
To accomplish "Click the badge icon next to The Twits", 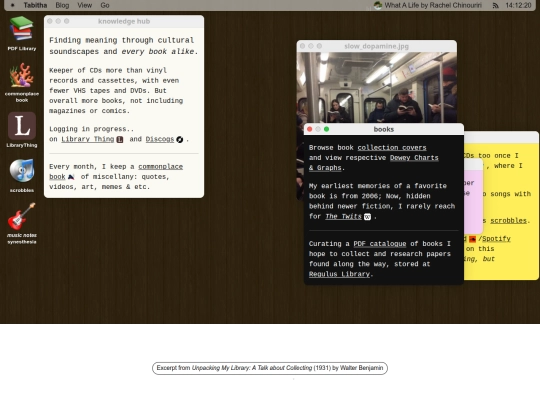I will [x=367, y=217].
